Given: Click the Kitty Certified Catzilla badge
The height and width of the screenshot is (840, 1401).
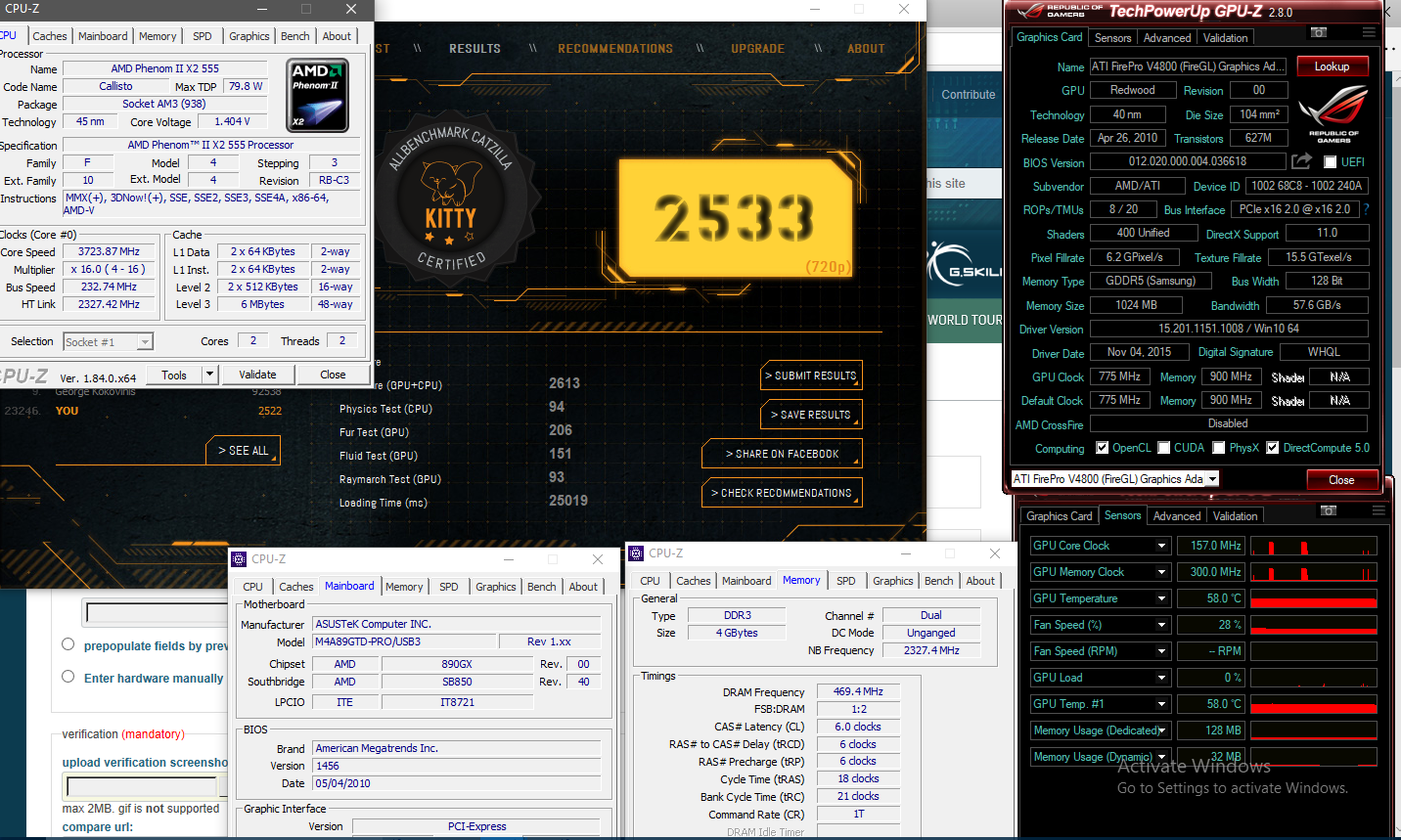Looking at the screenshot, I should 450,200.
